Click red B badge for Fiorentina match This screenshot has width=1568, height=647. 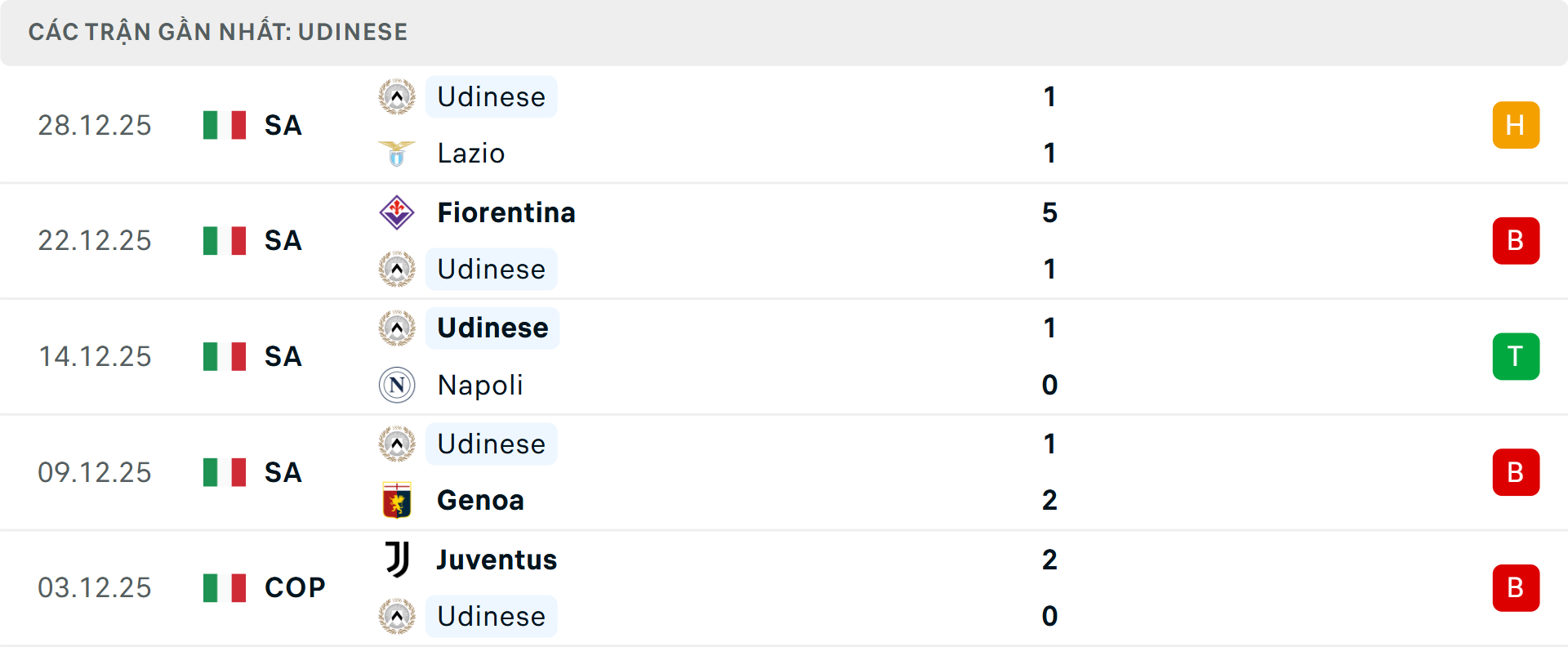(x=1516, y=241)
